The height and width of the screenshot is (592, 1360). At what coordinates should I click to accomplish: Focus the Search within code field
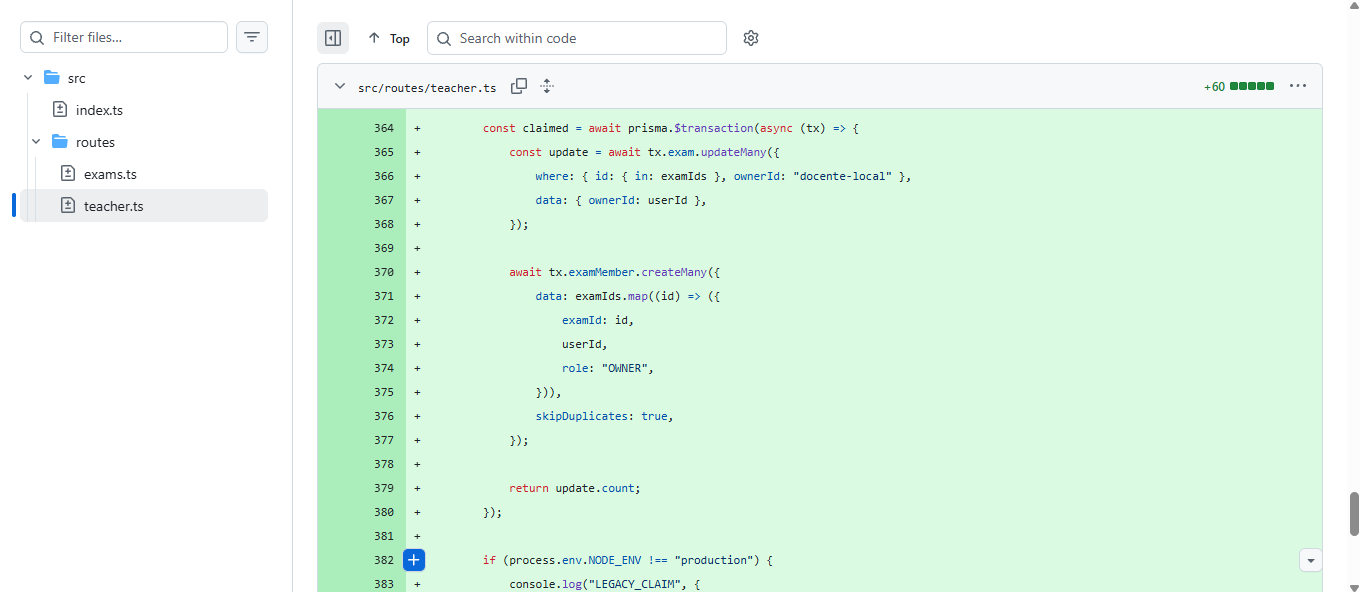pyautogui.click(x=577, y=38)
